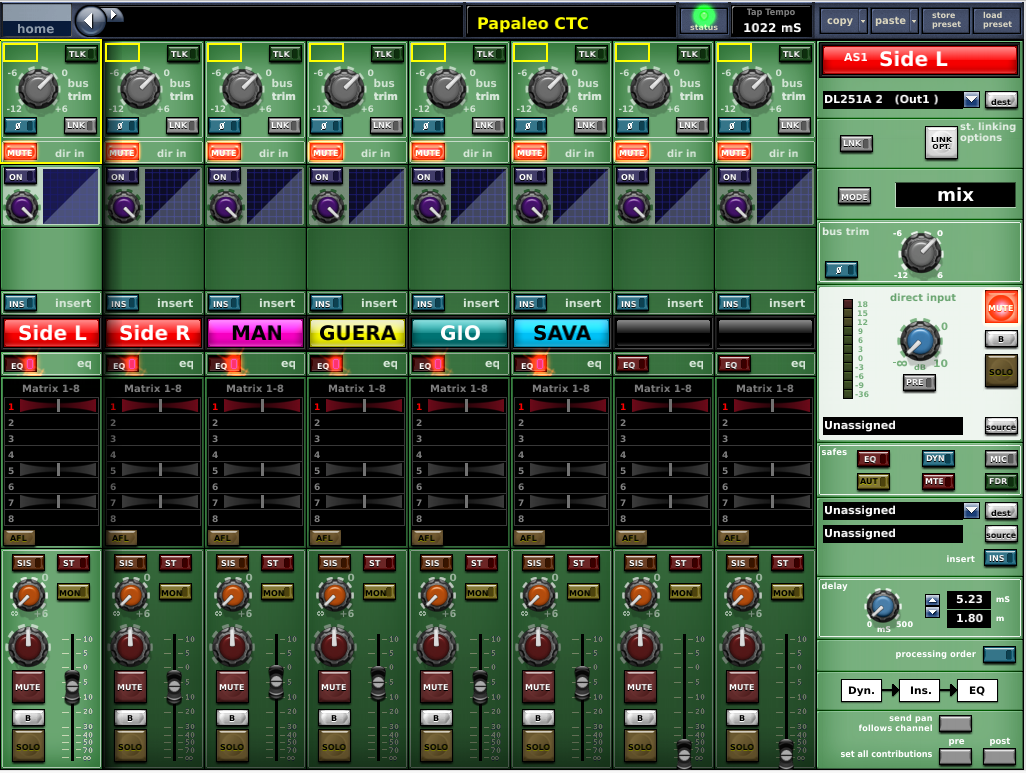Click the TLK button on Side L channel

(82, 54)
